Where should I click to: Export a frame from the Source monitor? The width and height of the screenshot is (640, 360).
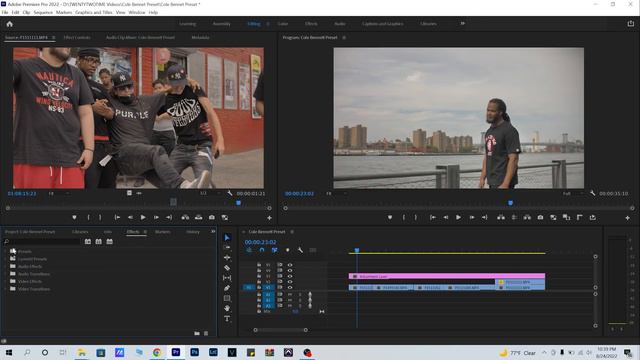pos(212,218)
